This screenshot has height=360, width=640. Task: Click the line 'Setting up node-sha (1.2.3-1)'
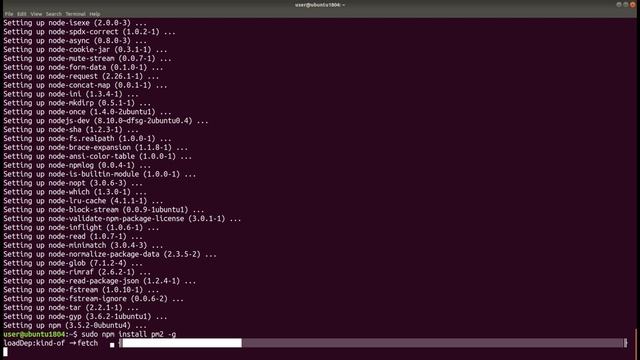coord(71,129)
